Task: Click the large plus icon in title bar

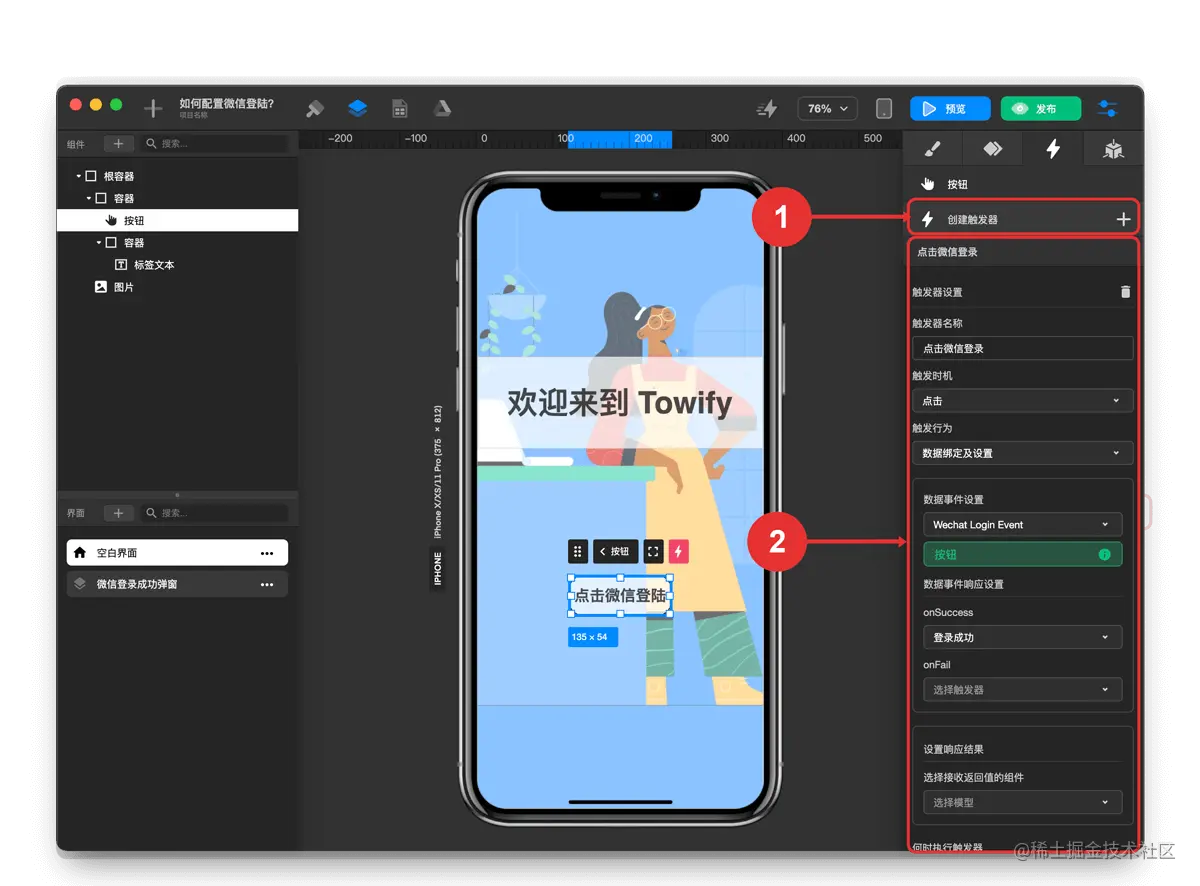Action: 153,108
